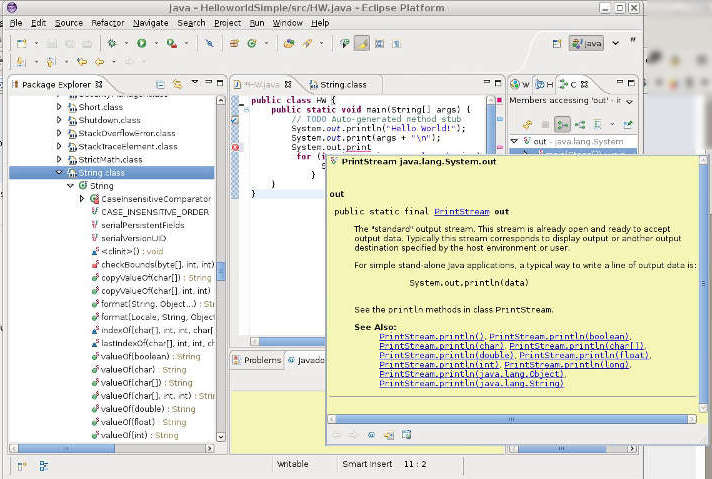The height and width of the screenshot is (479, 712).
Task: Click the Package Explorer scroll-down arrow
Action: coord(221,437)
